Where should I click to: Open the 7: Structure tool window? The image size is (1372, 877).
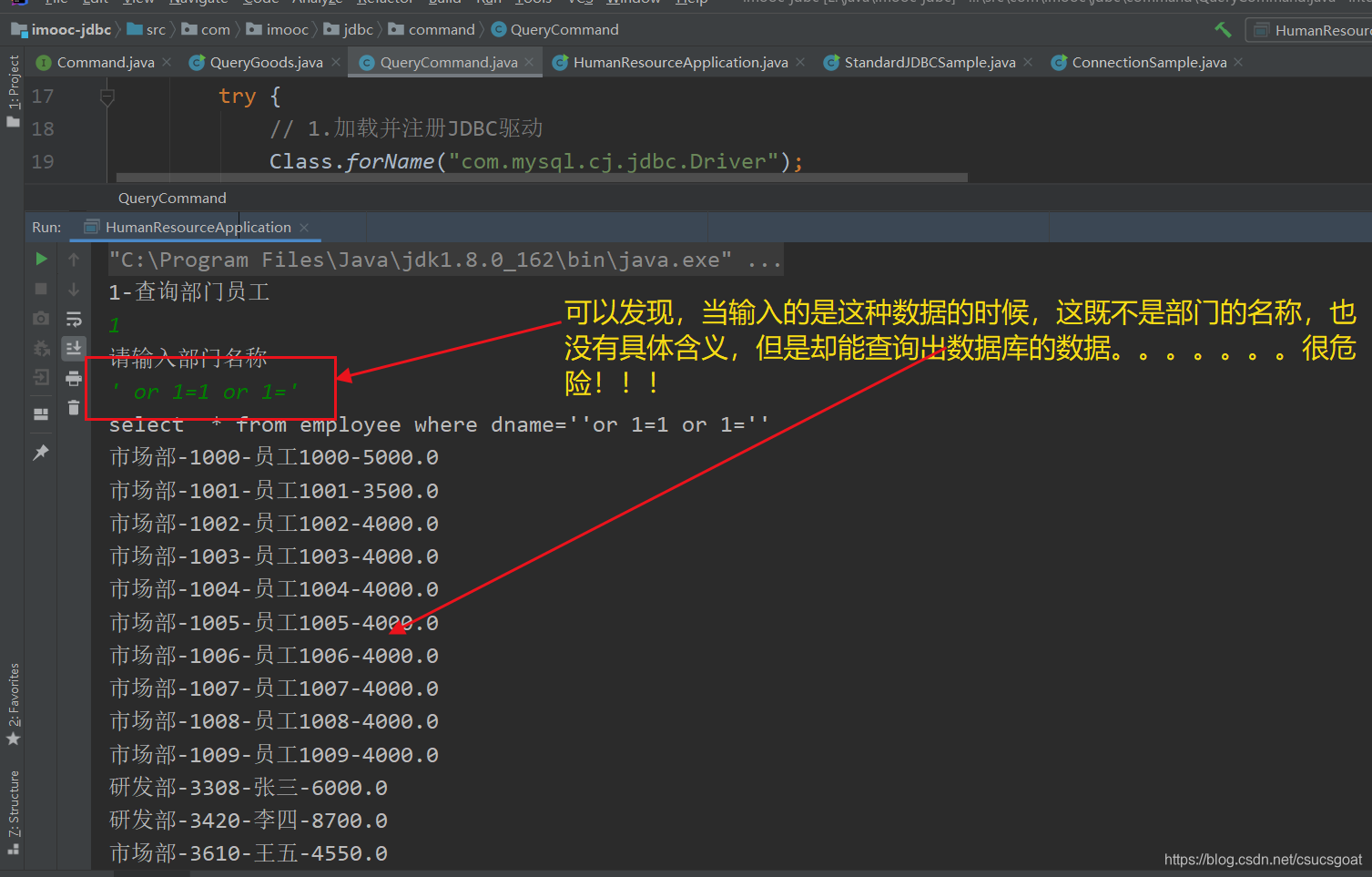click(14, 806)
